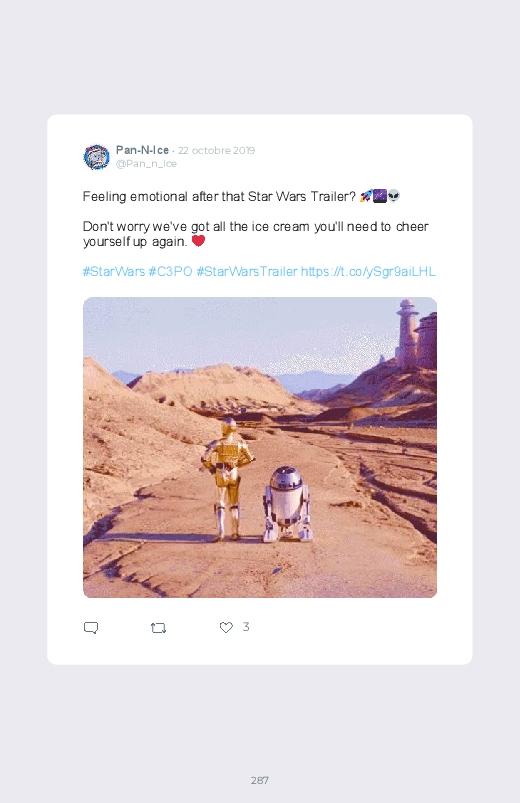Click the rocket emoji in the tweet
Viewport: 520px width, 803px height.
pyautogui.click(x=366, y=196)
